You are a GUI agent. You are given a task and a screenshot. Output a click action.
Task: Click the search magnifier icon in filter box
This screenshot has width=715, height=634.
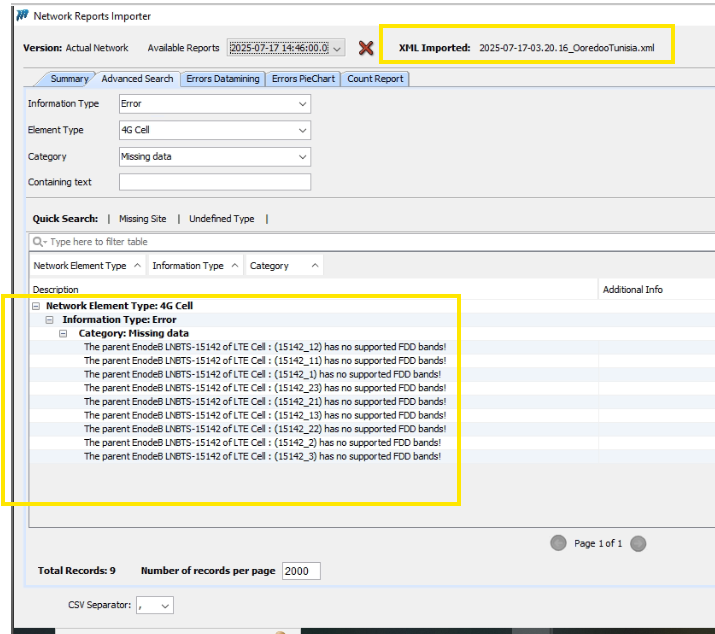[x=39, y=242]
